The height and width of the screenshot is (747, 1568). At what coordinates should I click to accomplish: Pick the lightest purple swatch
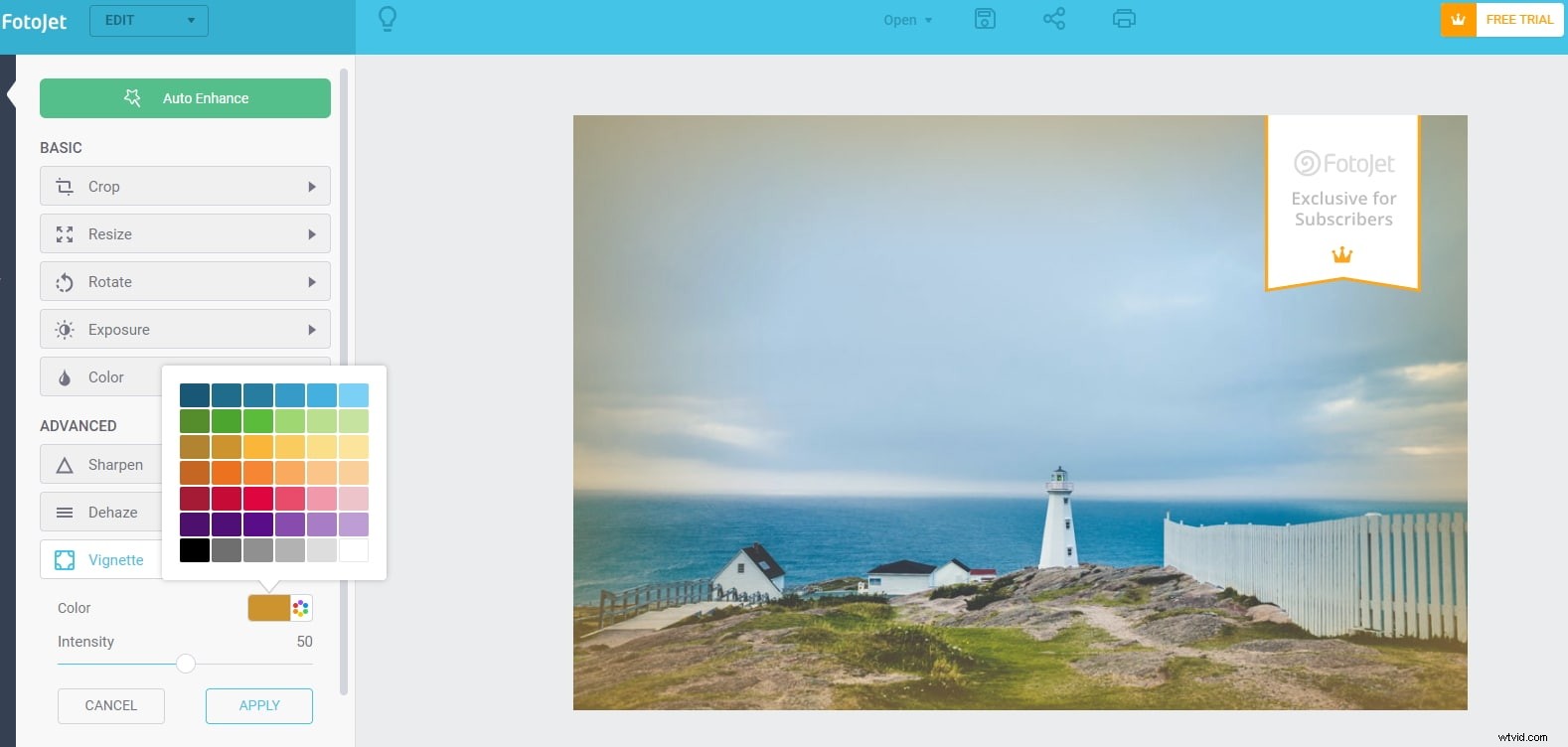coord(354,524)
